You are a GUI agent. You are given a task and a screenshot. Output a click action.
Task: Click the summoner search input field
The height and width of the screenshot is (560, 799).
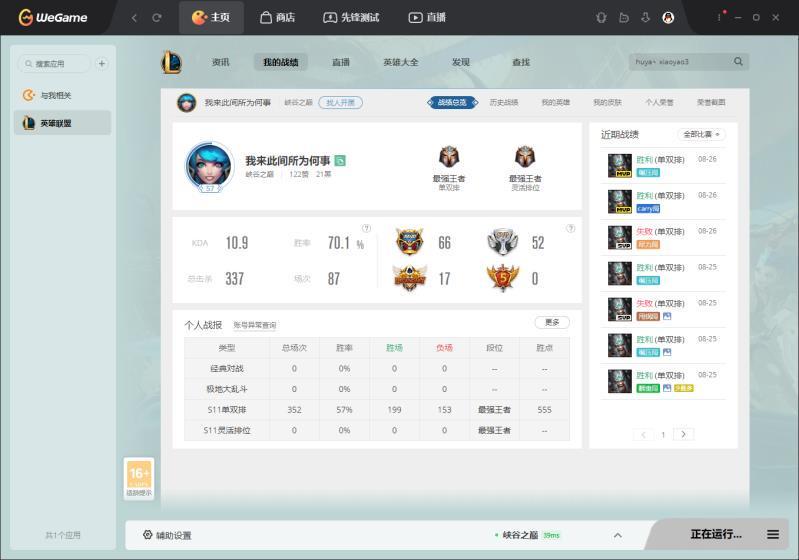pos(680,62)
